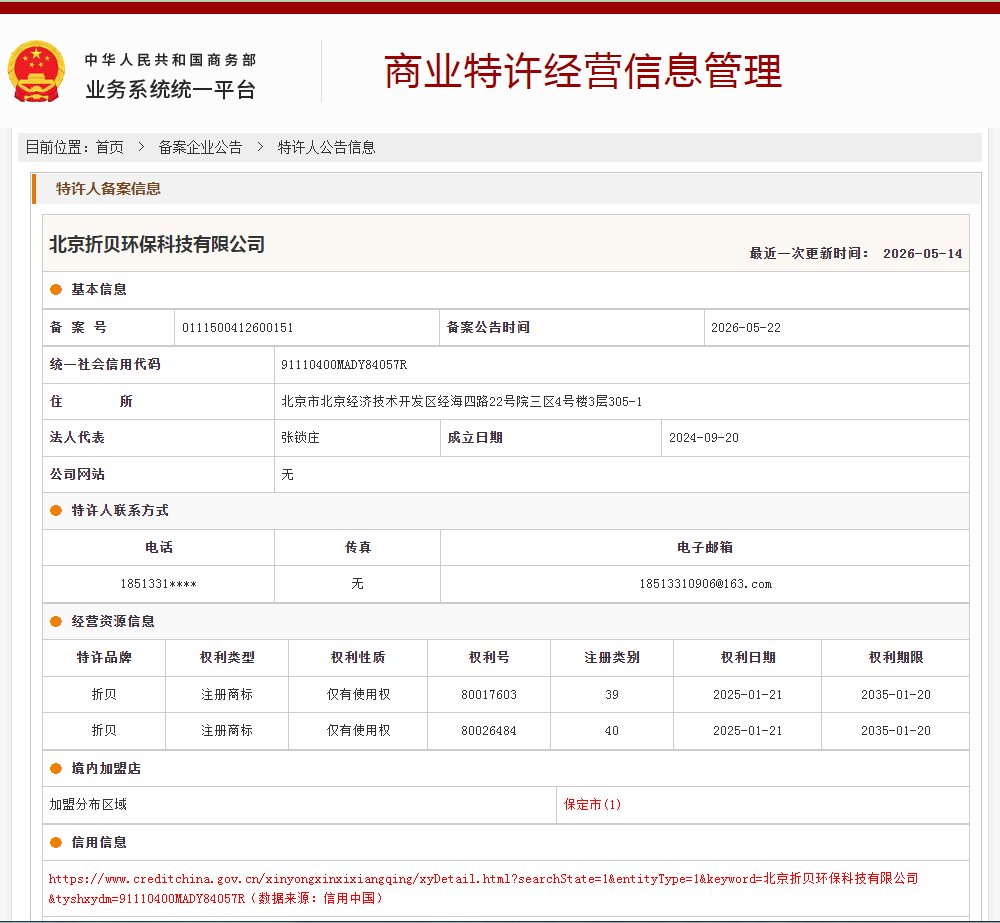Click the 特许人备案信息 section header

pos(108,189)
